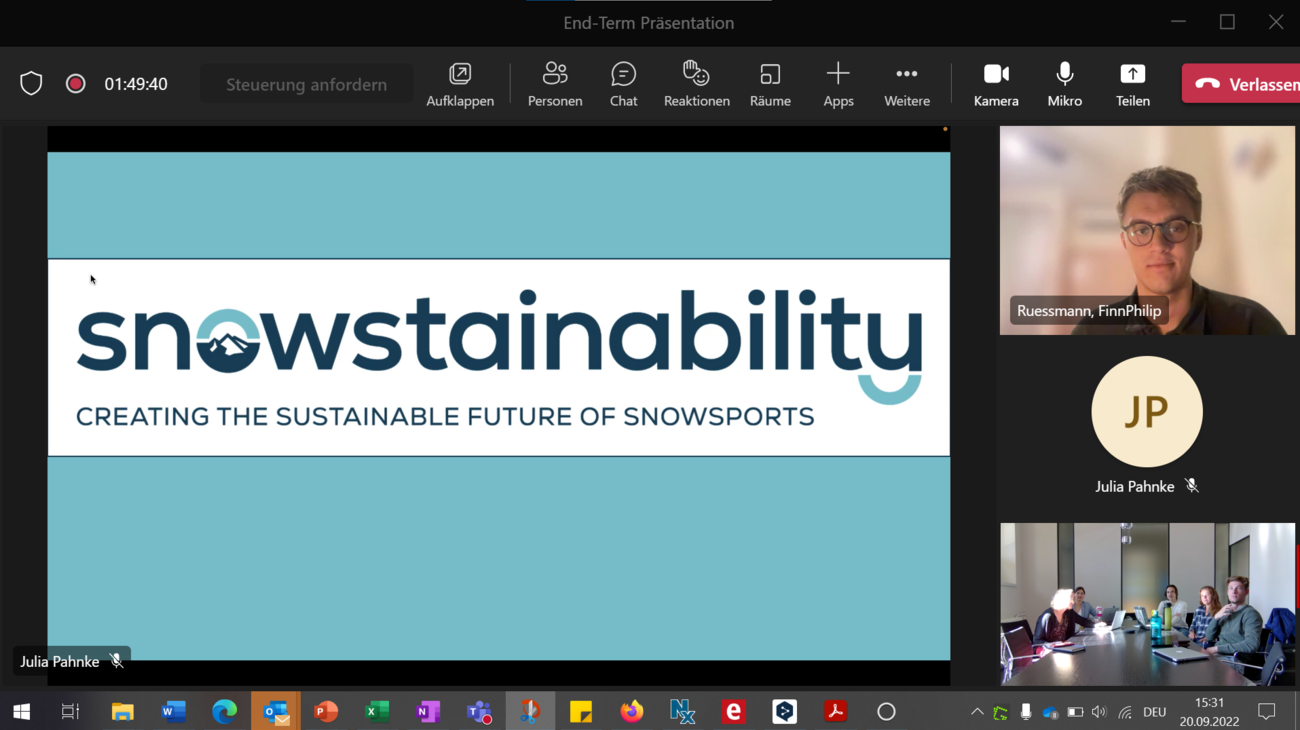The width and height of the screenshot is (1300, 730).
Task: Open the dark hexagon app taskbar icon
Action: tap(785, 712)
